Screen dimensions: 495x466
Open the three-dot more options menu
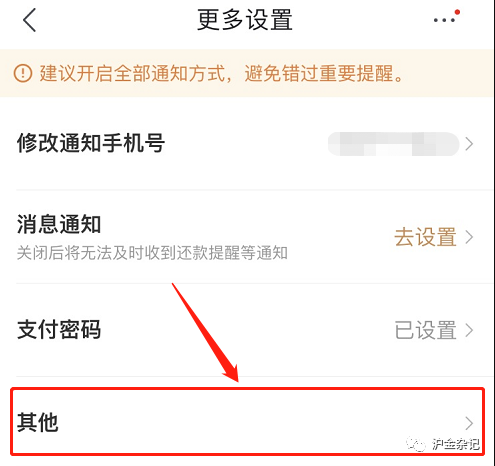click(444, 20)
